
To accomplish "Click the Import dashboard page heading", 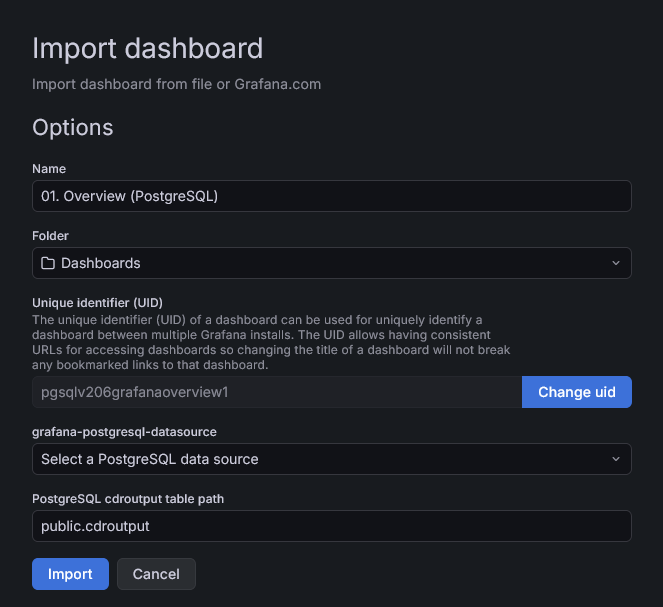I will [147, 48].
